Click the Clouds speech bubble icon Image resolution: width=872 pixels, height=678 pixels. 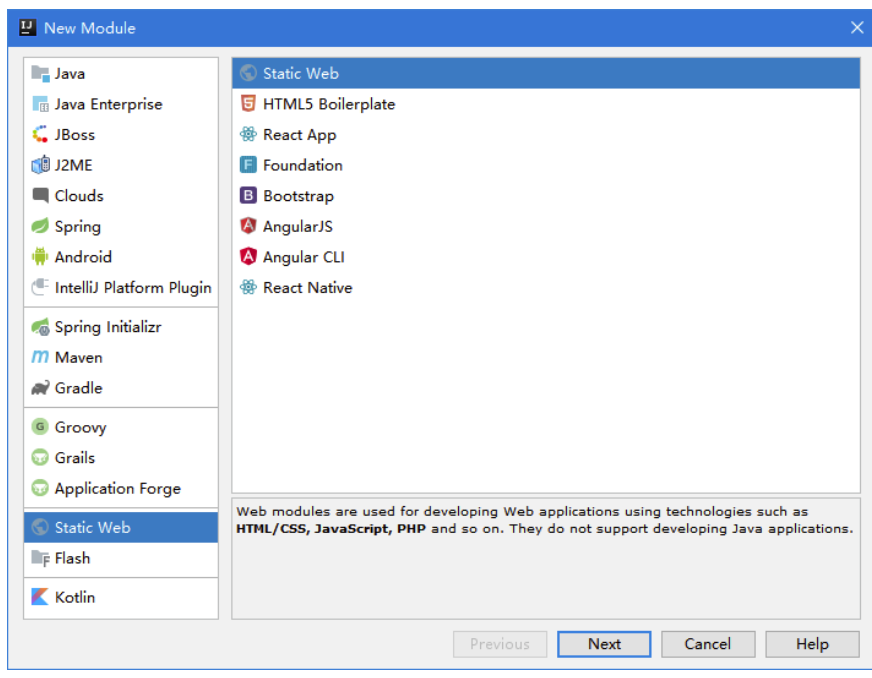coord(40,195)
